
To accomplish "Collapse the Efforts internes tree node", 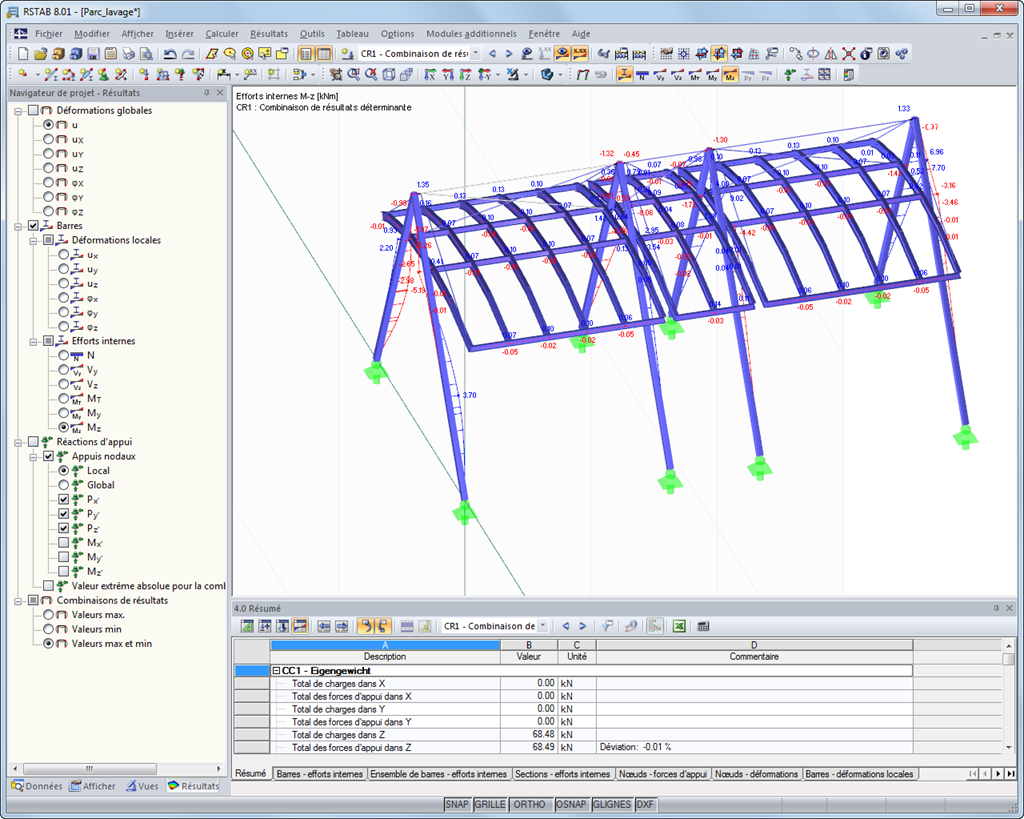I will pyautogui.click(x=33, y=341).
